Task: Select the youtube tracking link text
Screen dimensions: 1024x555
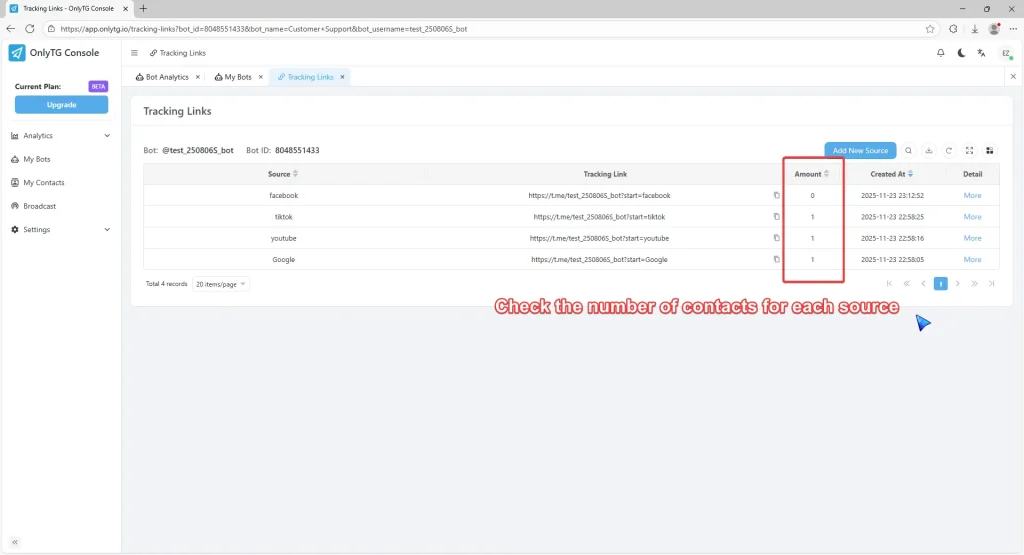Action: coord(599,238)
